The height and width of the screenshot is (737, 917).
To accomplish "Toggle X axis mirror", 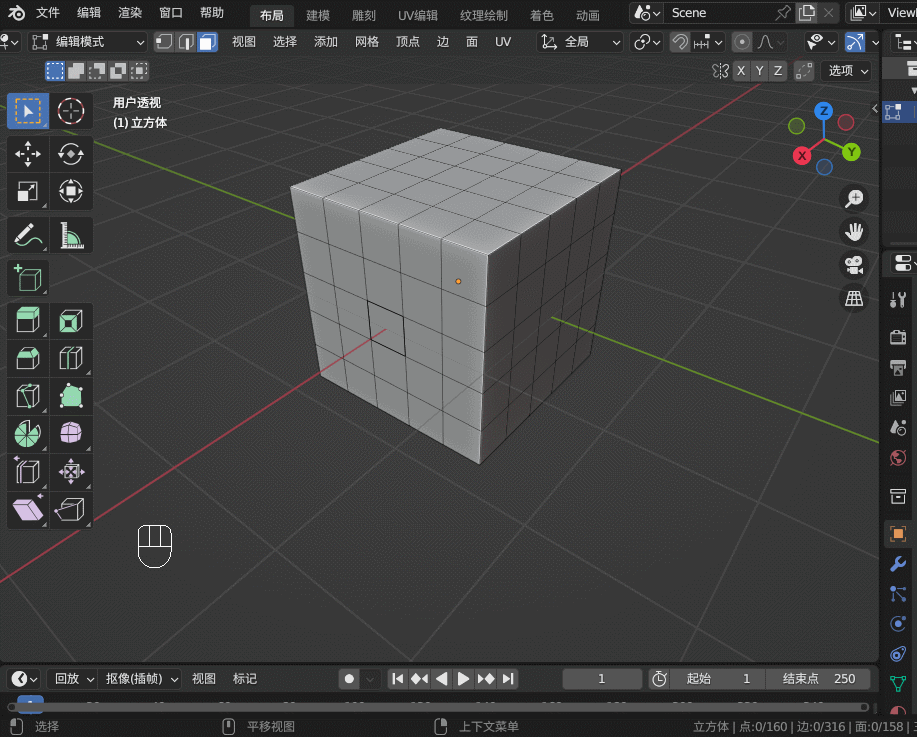I will tap(741, 71).
